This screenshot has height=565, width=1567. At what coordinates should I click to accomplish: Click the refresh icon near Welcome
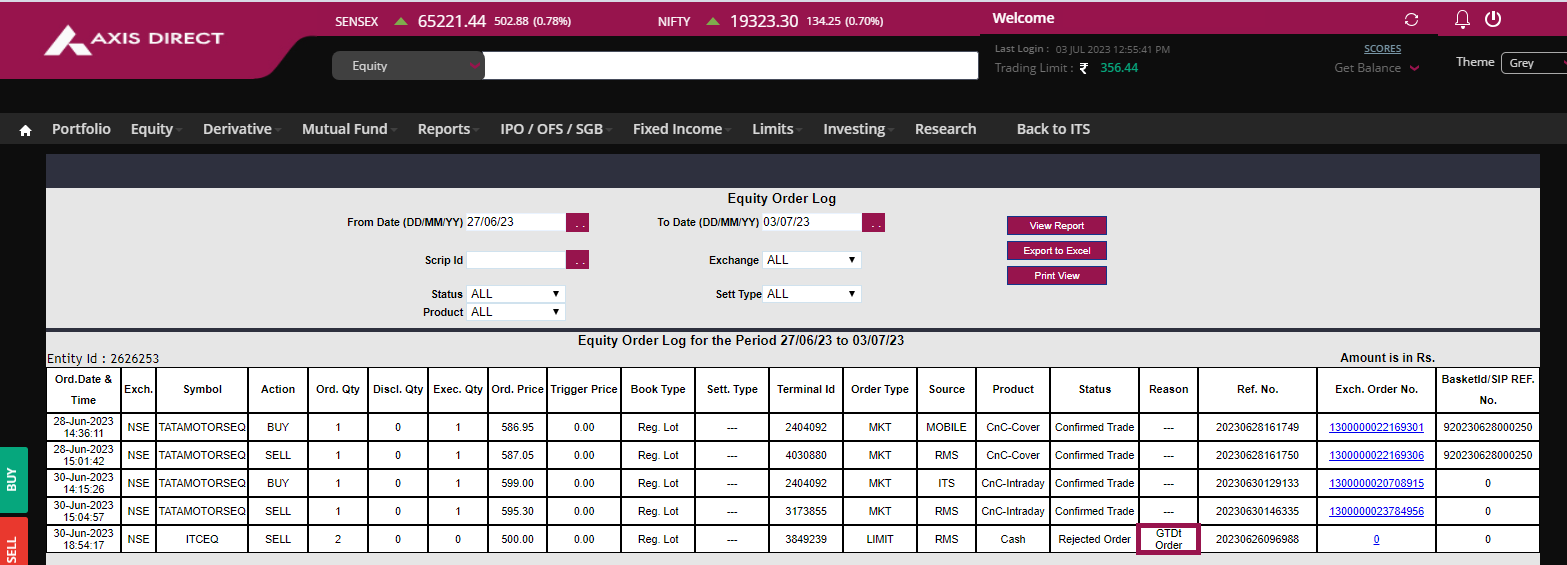pos(1411,20)
